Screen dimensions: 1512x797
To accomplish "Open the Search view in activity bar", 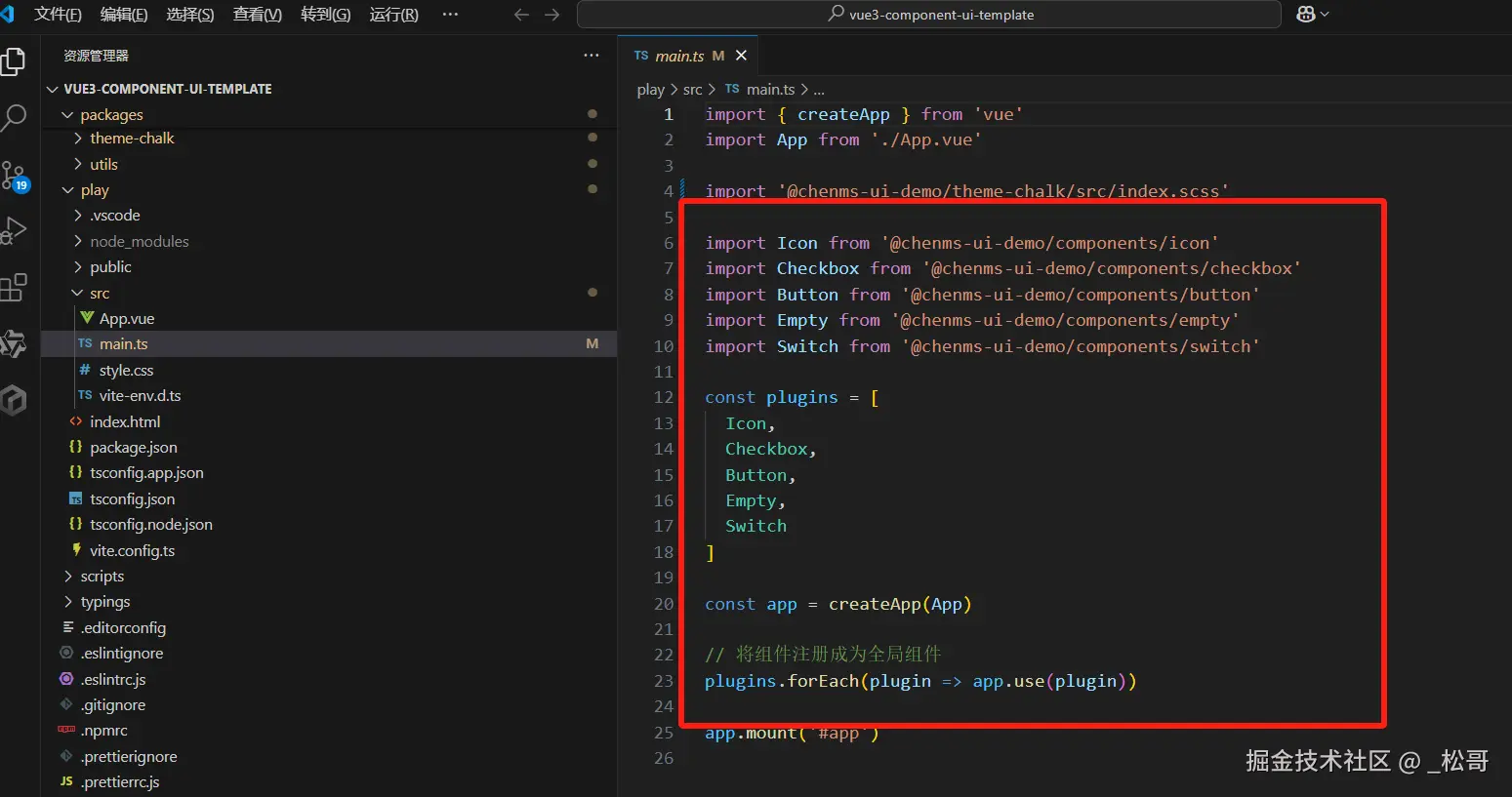I will 14,118.
